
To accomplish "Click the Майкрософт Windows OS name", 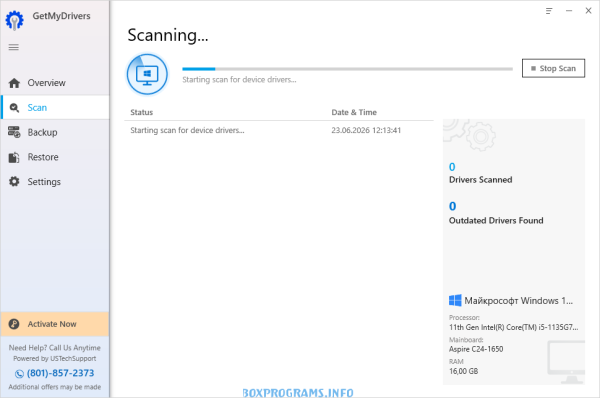I will [x=518, y=301].
